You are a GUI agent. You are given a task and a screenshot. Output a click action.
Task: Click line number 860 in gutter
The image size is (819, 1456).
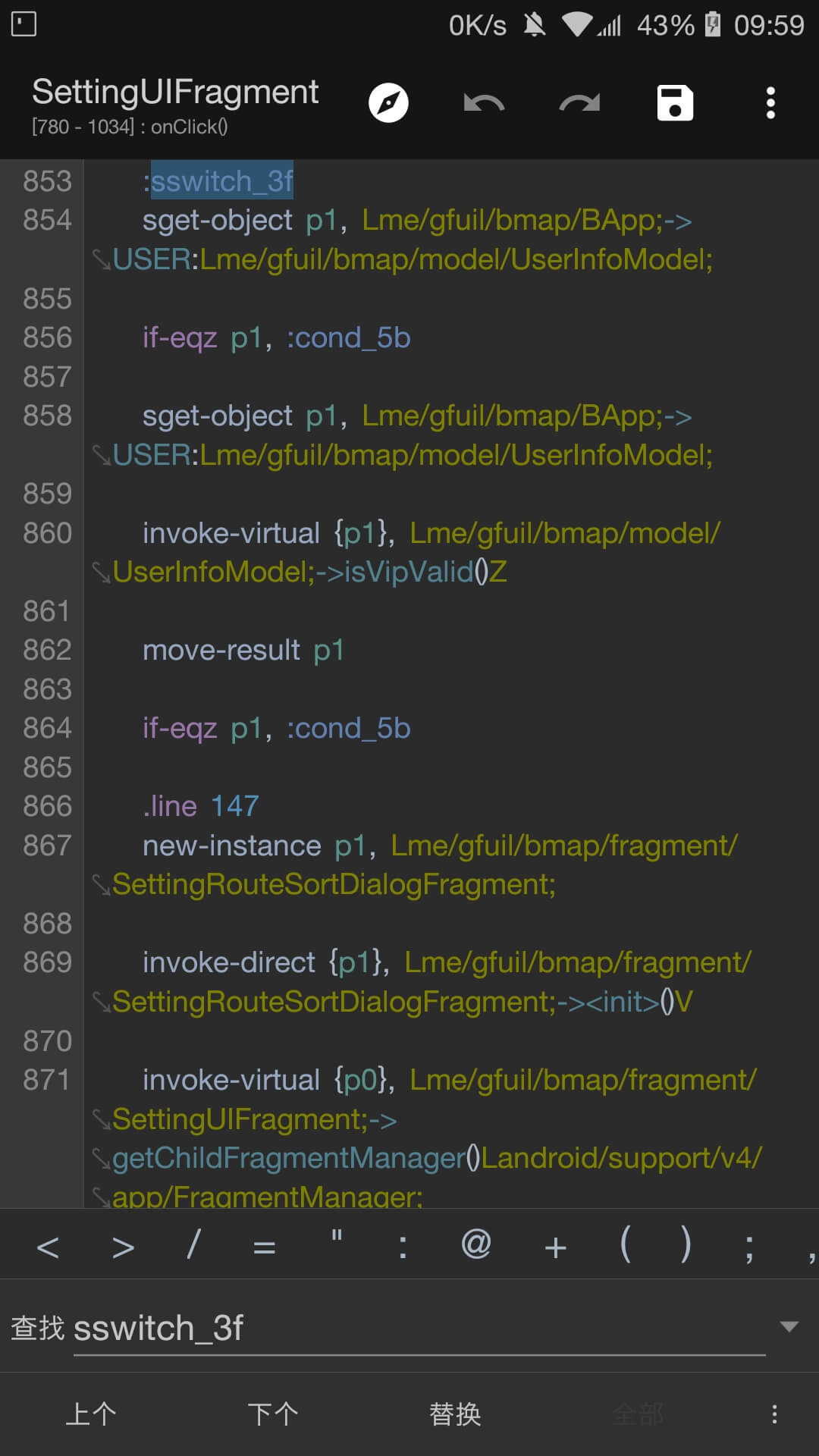(x=47, y=533)
